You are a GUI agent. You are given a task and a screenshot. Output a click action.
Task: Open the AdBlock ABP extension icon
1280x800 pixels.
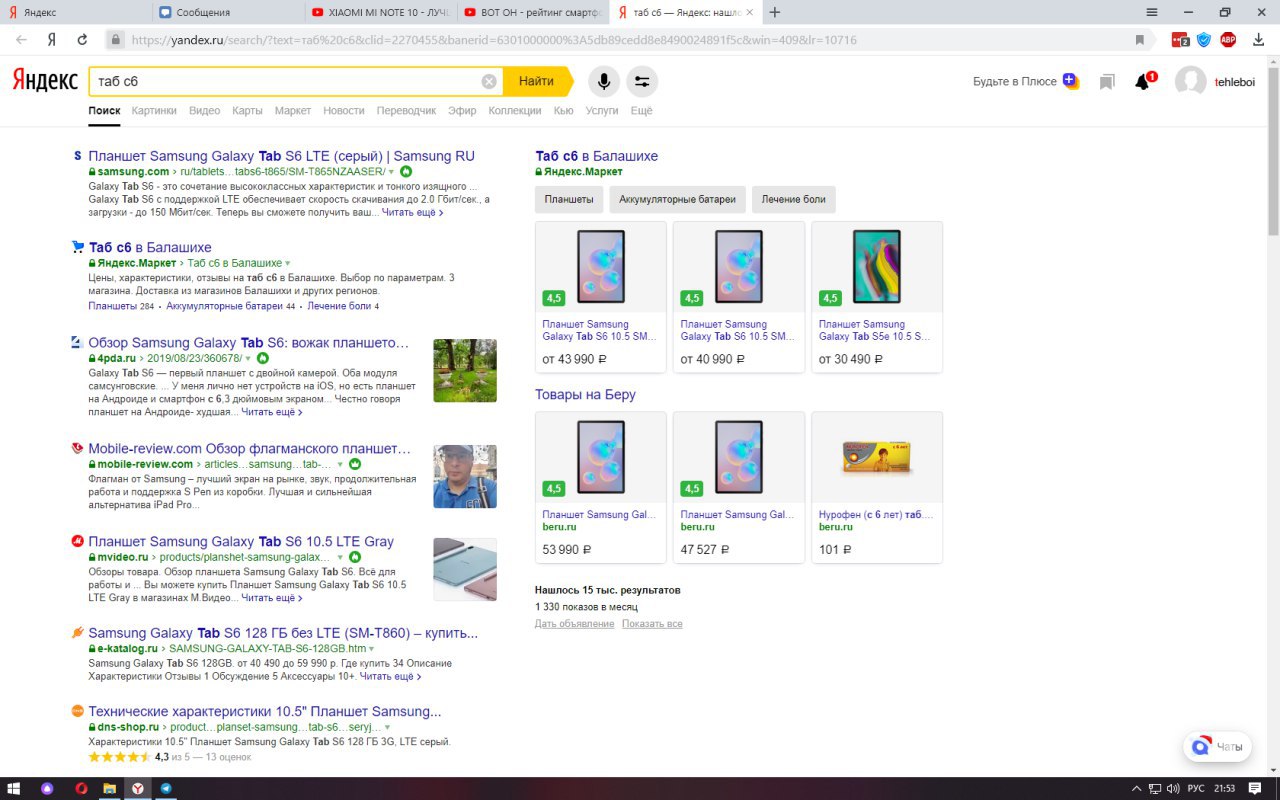click(x=1228, y=40)
